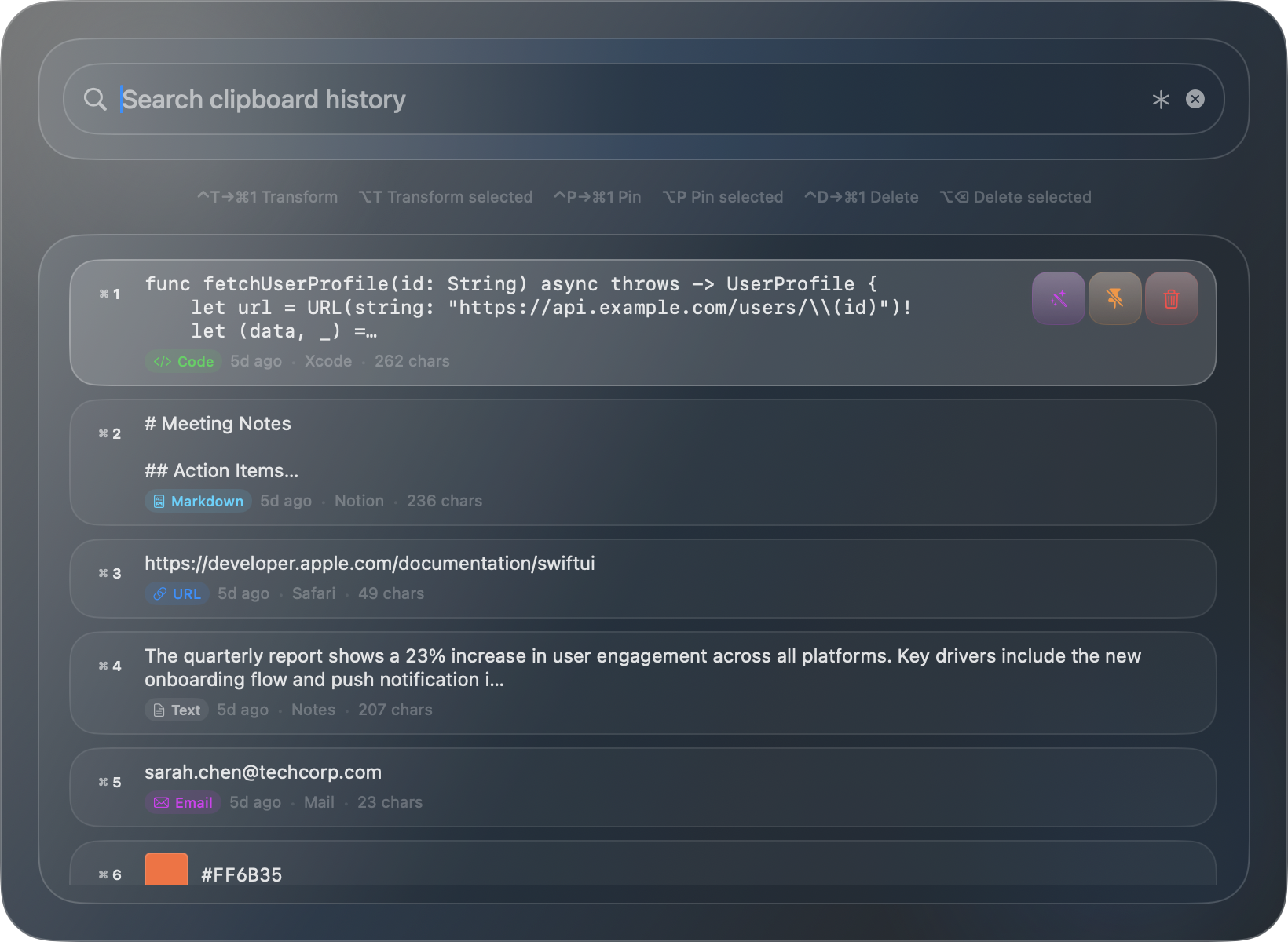The width and height of the screenshot is (1288, 942).
Task: Select the func fetchUserProfile code clip
Action: [643, 323]
